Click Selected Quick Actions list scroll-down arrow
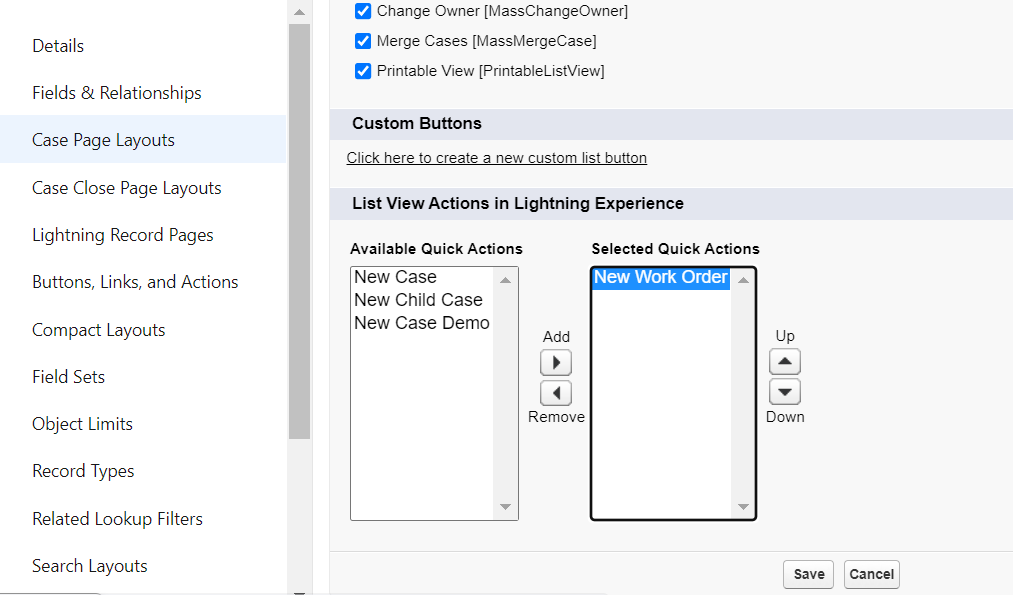Screen dimensions: 1013x595 (x=743, y=507)
